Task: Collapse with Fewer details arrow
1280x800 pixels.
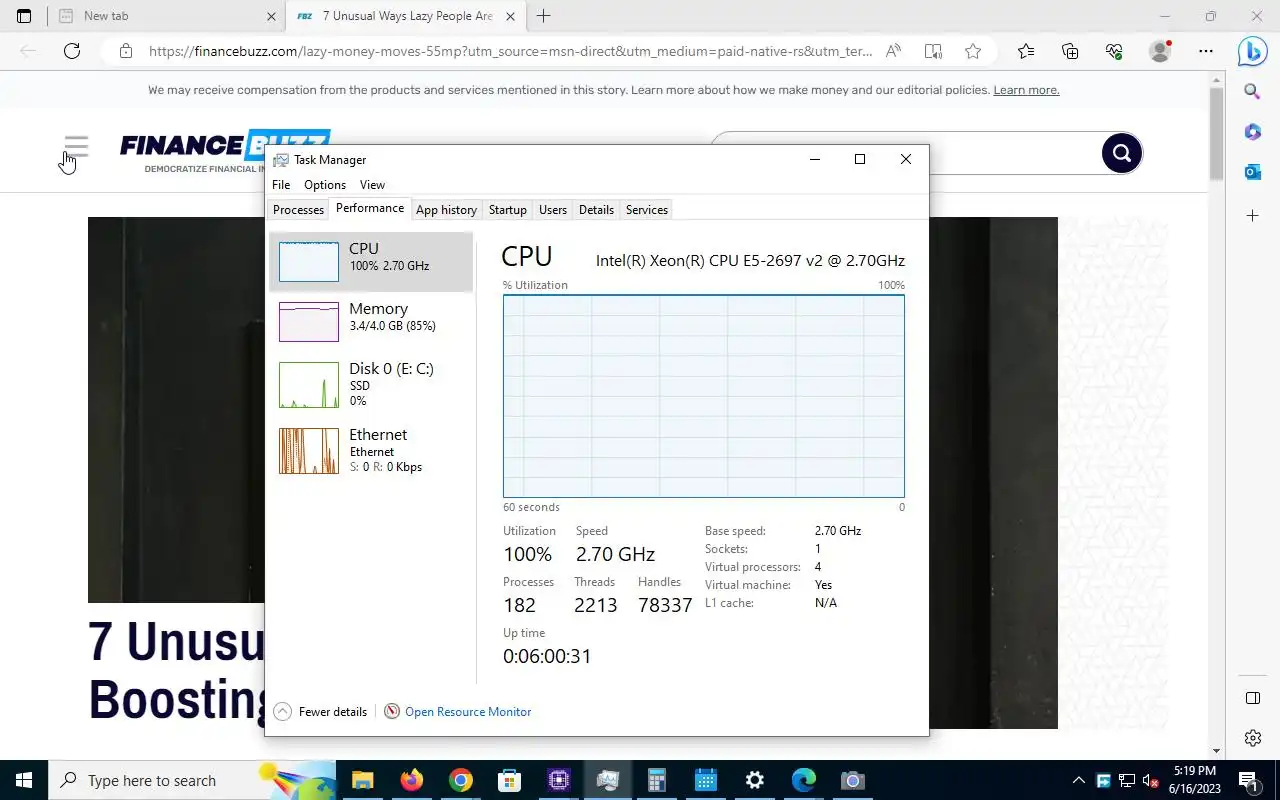Action: (x=282, y=712)
